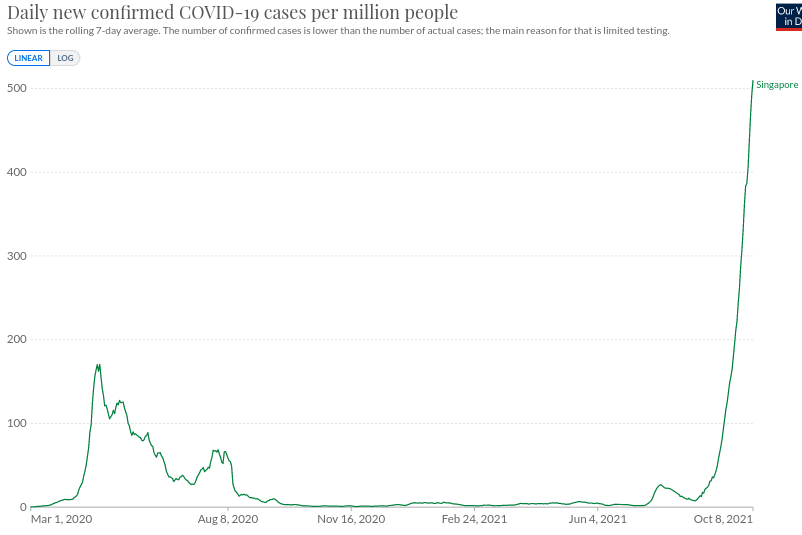This screenshot has width=802, height=535.
Task: Click the chart title about daily COVID-19 cases
Action: click(x=233, y=13)
